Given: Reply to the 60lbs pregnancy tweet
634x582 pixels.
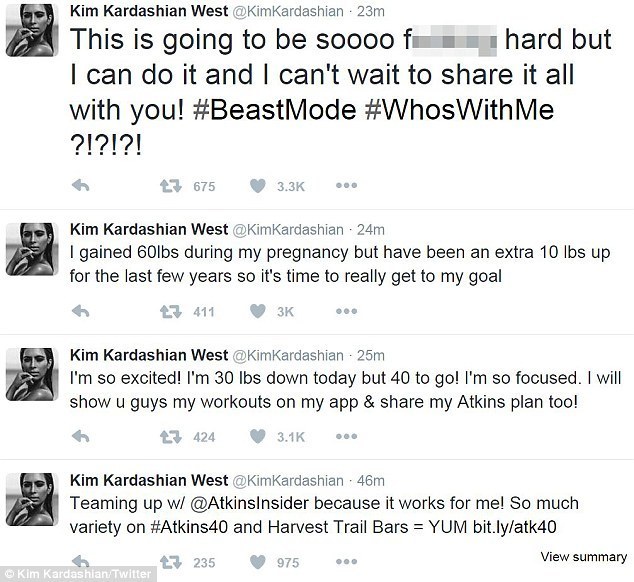Looking at the screenshot, I should [84, 312].
